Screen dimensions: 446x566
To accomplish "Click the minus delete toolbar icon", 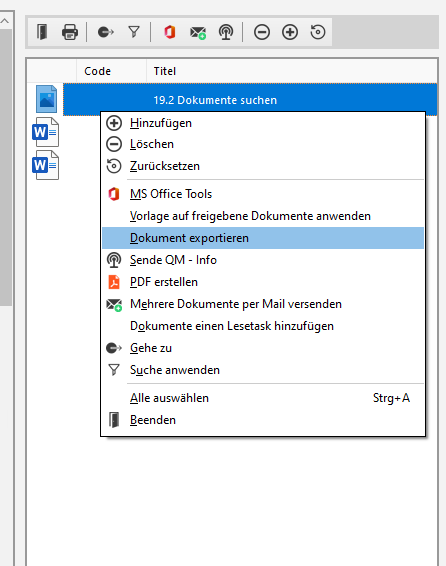I will tap(262, 32).
